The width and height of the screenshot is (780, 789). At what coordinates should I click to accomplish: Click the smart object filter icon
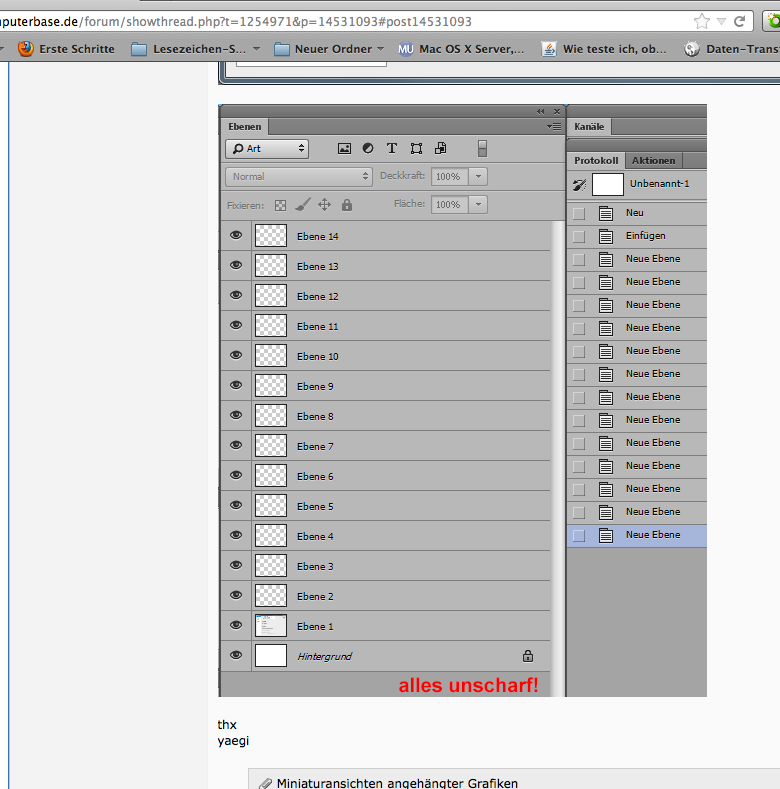[440, 148]
